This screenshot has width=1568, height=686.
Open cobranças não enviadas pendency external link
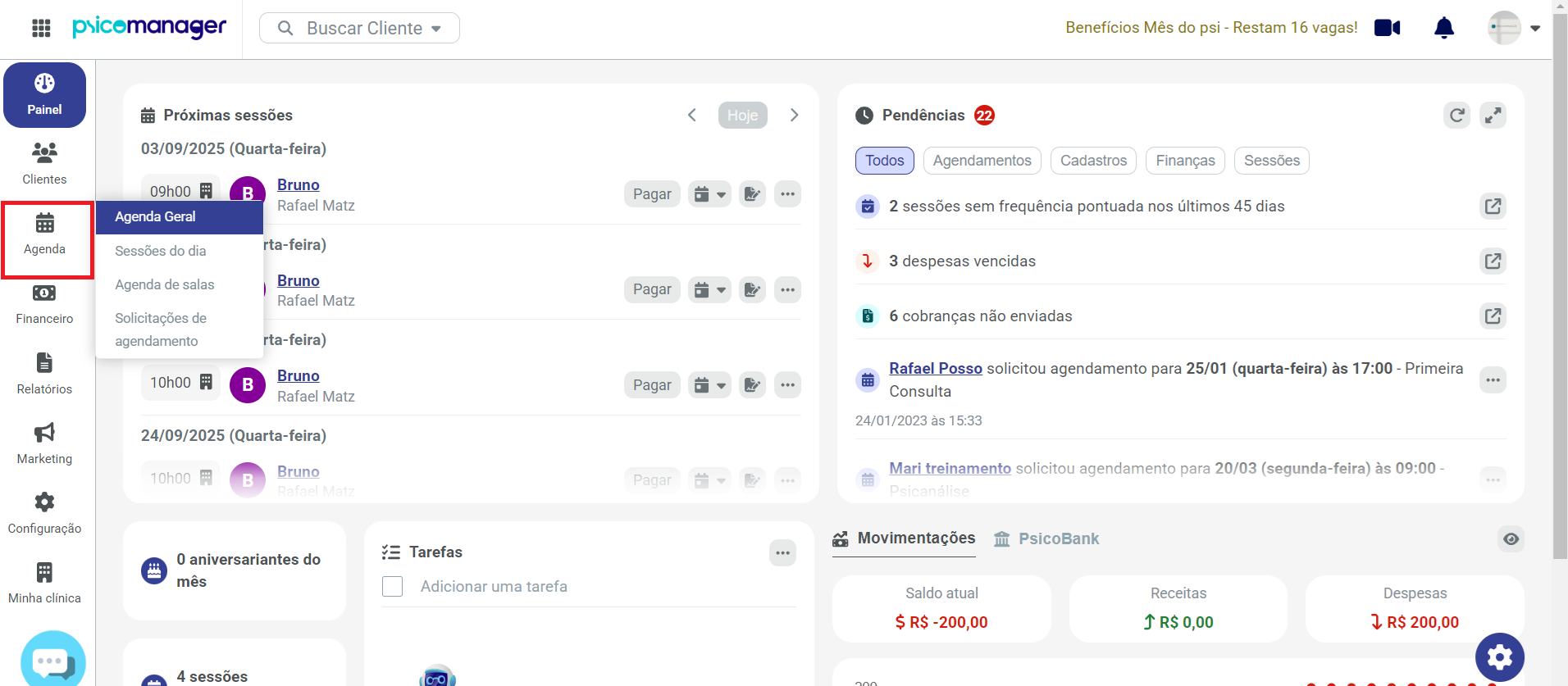(x=1493, y=316)
